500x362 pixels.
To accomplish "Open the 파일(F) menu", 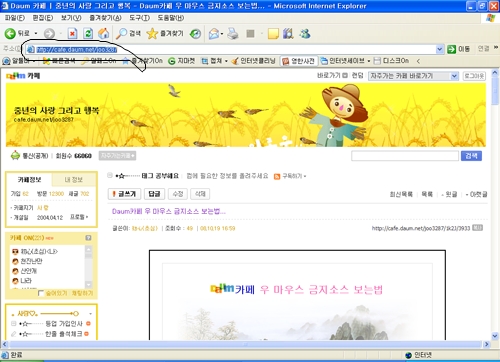I will tap(15, 18).
